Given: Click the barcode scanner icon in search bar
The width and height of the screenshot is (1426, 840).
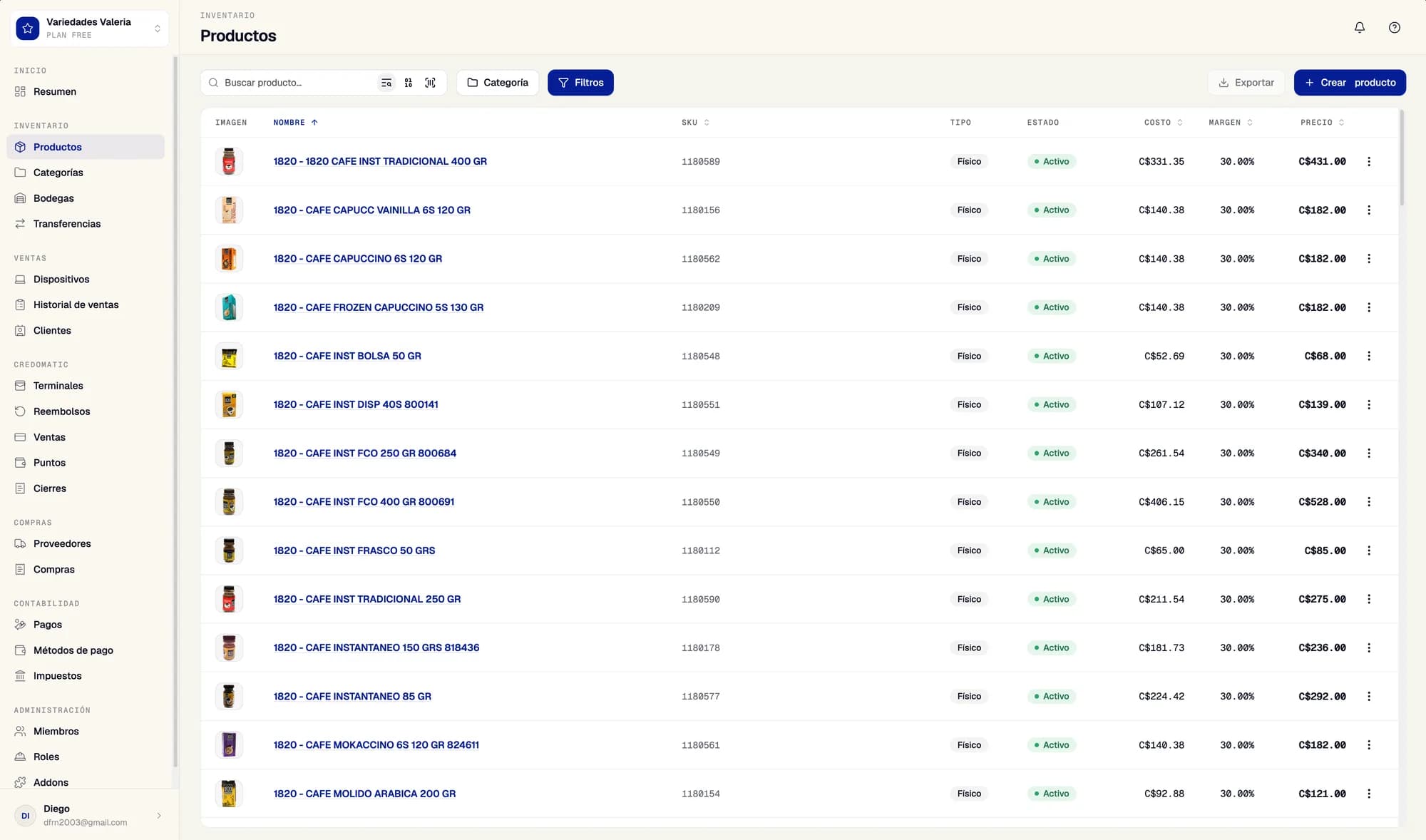Looking at the screenshot, I should 431,83.
